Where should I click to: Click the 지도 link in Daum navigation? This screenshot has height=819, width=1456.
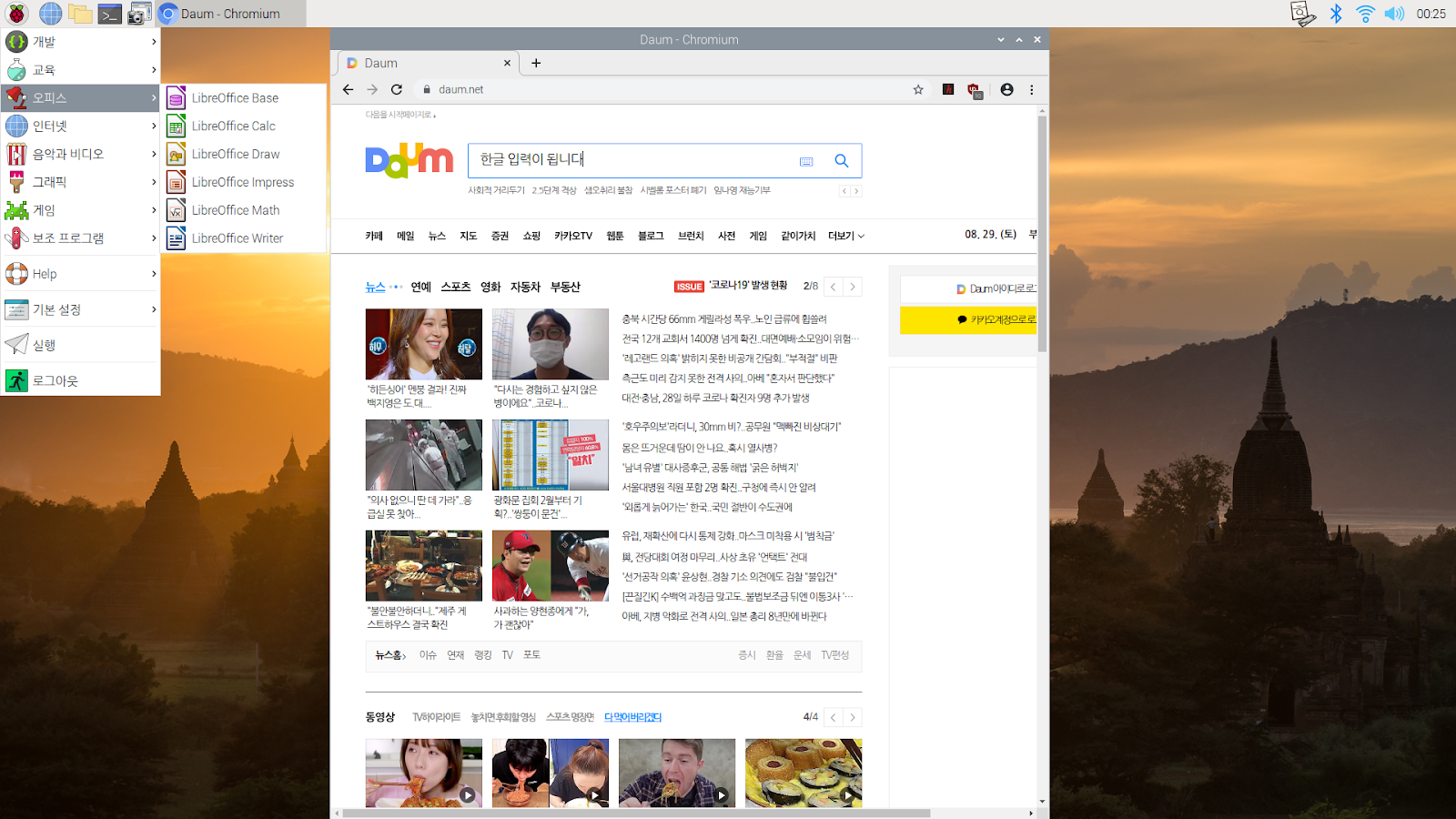pyautogui.click(x=469, y=236)
